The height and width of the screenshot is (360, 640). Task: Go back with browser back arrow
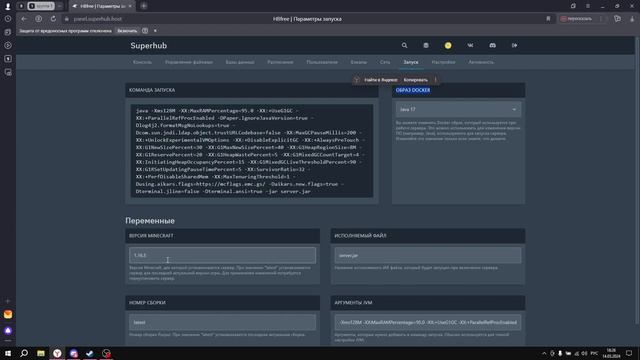24,19
